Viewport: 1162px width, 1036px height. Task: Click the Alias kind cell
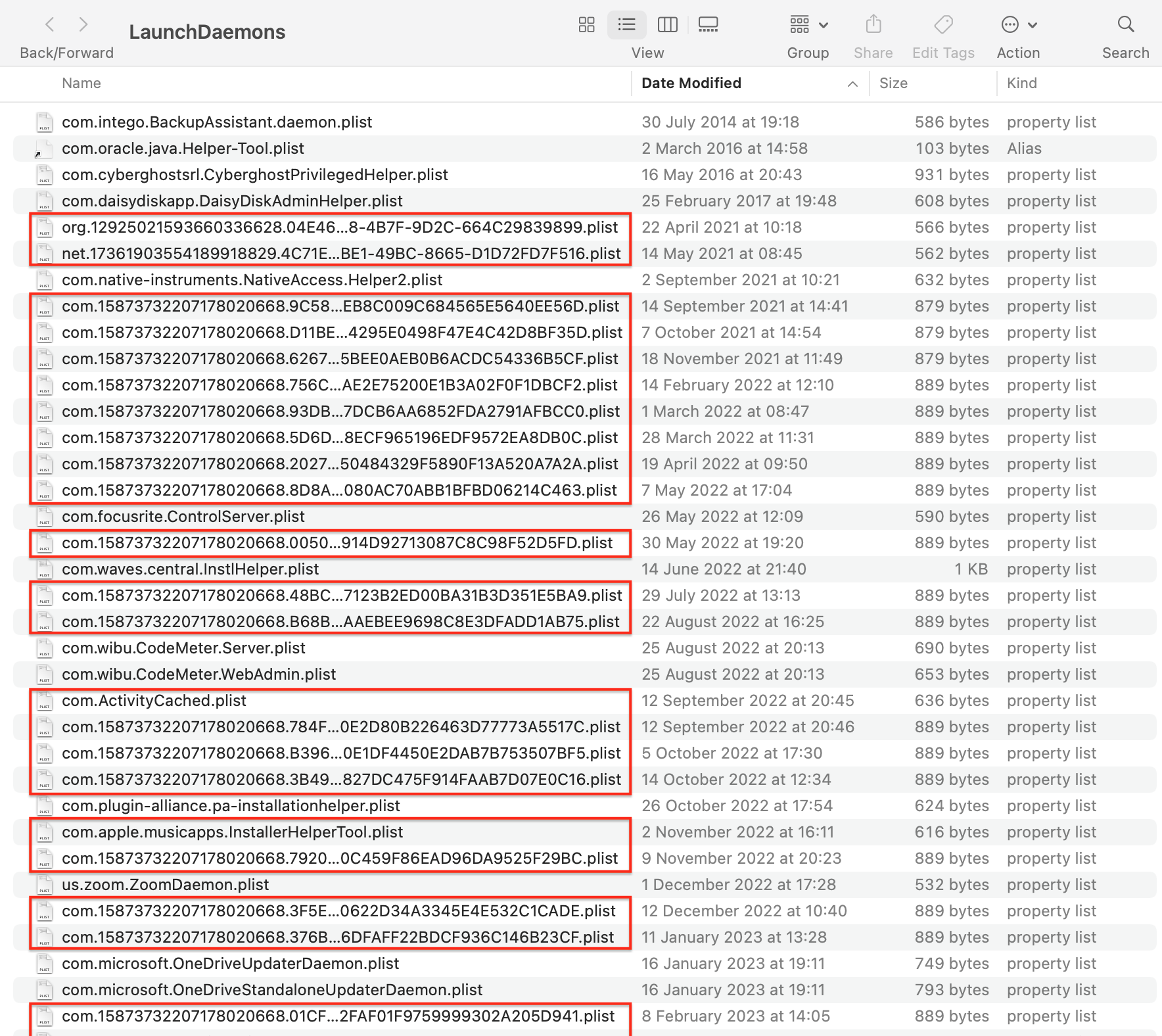point(1024,149)
